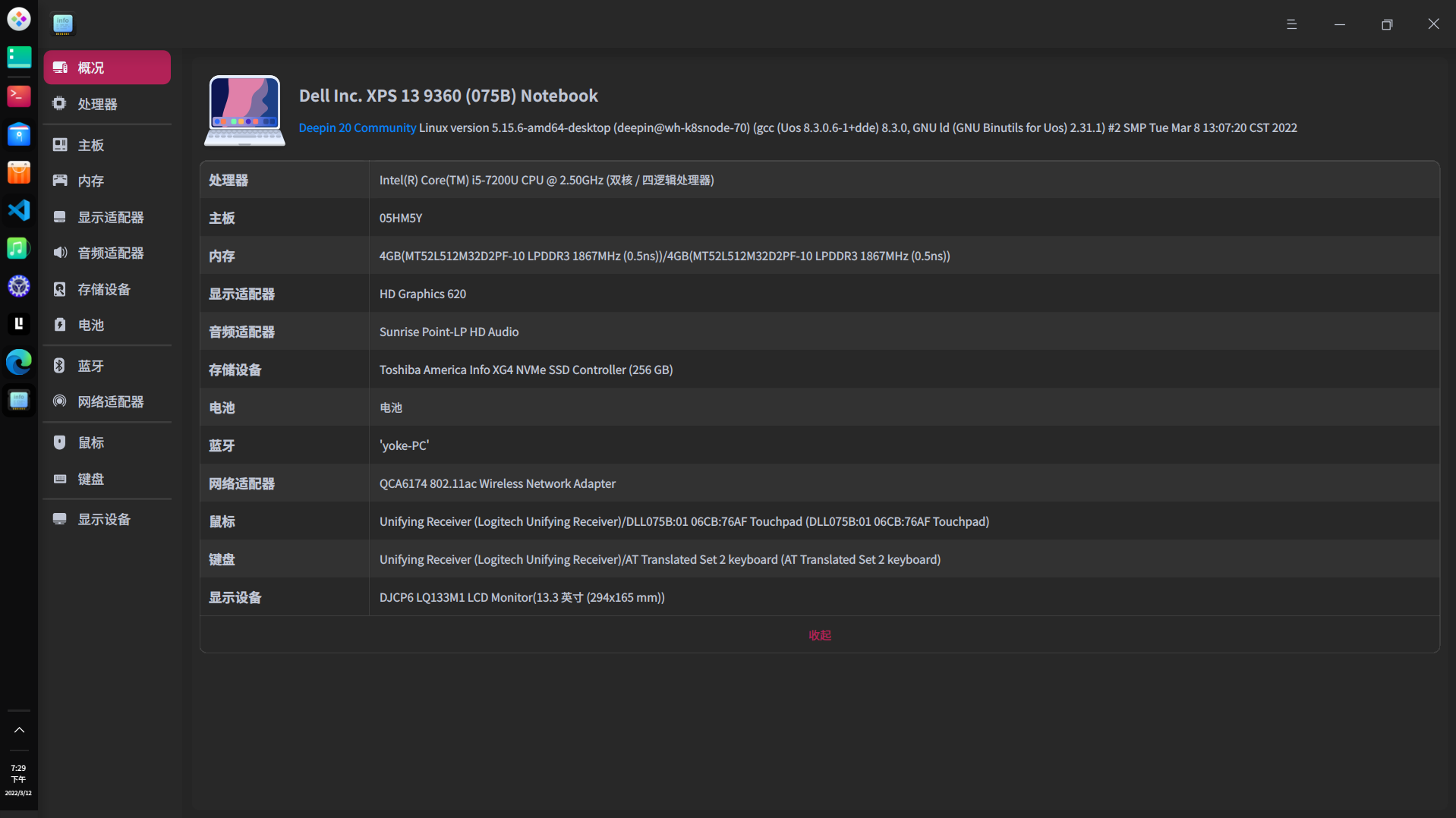1456x818 pixels.
Task: Click the Linux version 5.15.6 kernel text
Action: point(858,127)
